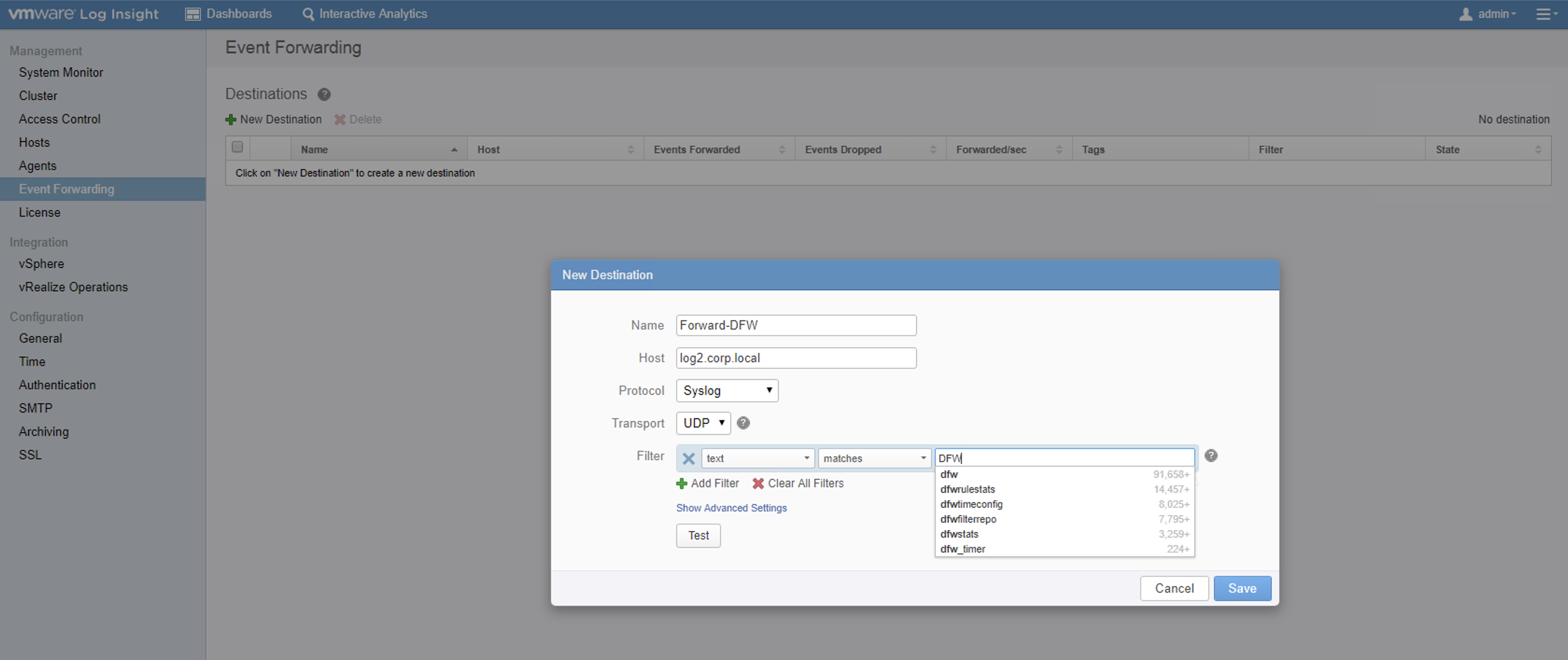Expand the 'matches' operator dropdown

(x=874, y=459)
